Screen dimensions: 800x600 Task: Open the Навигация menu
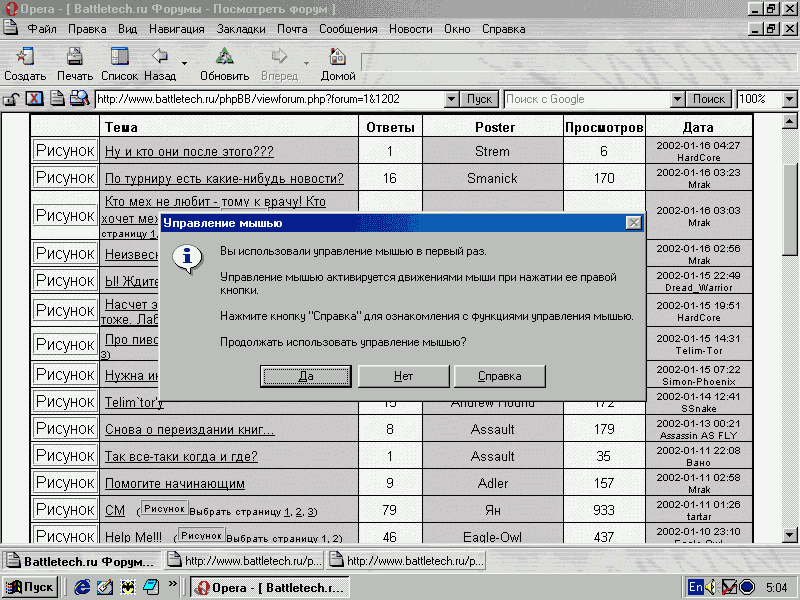177,29
